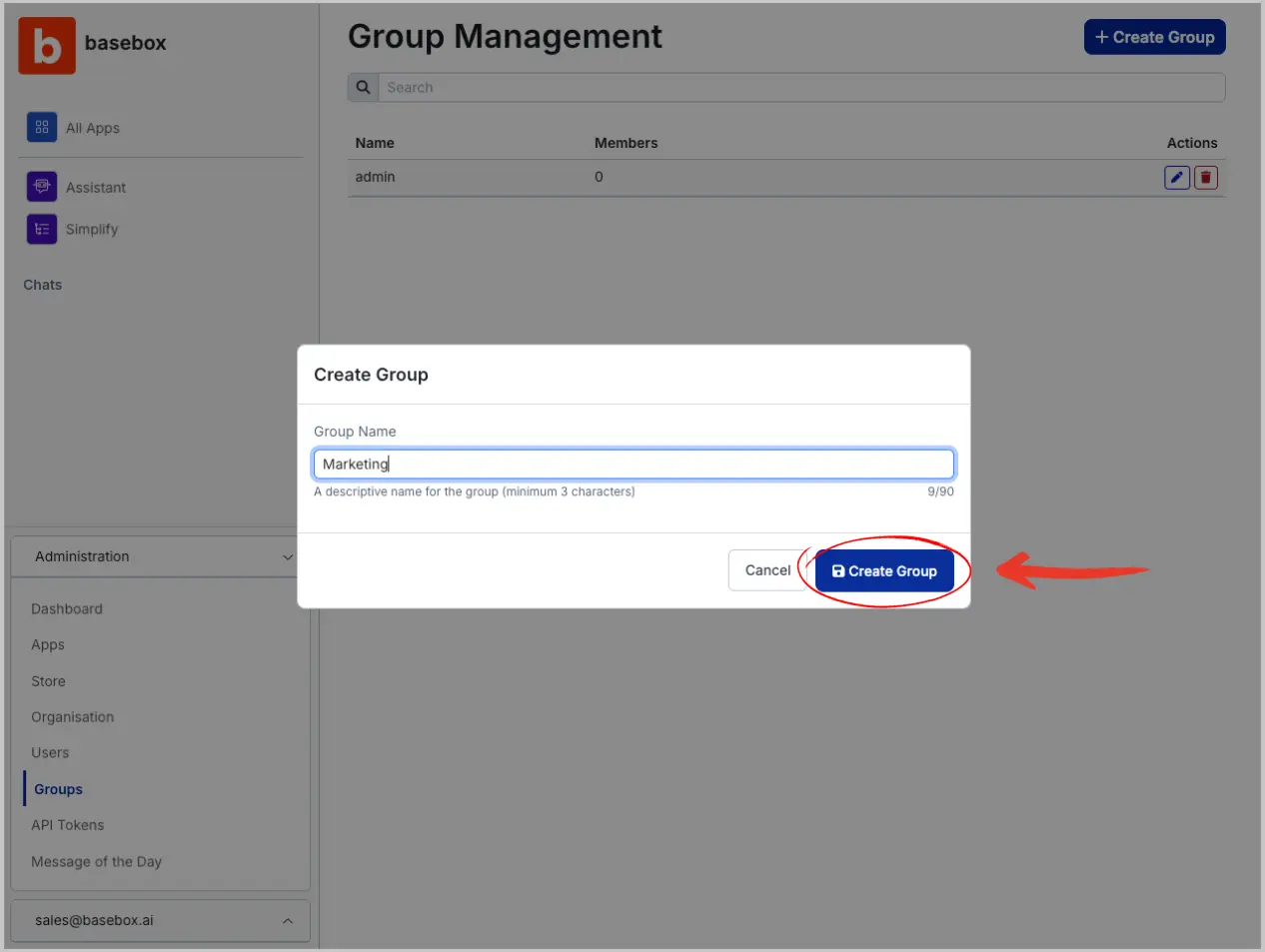Open the All Apps grid icon
Viewport: 1265px width, 952px height.
42,128
